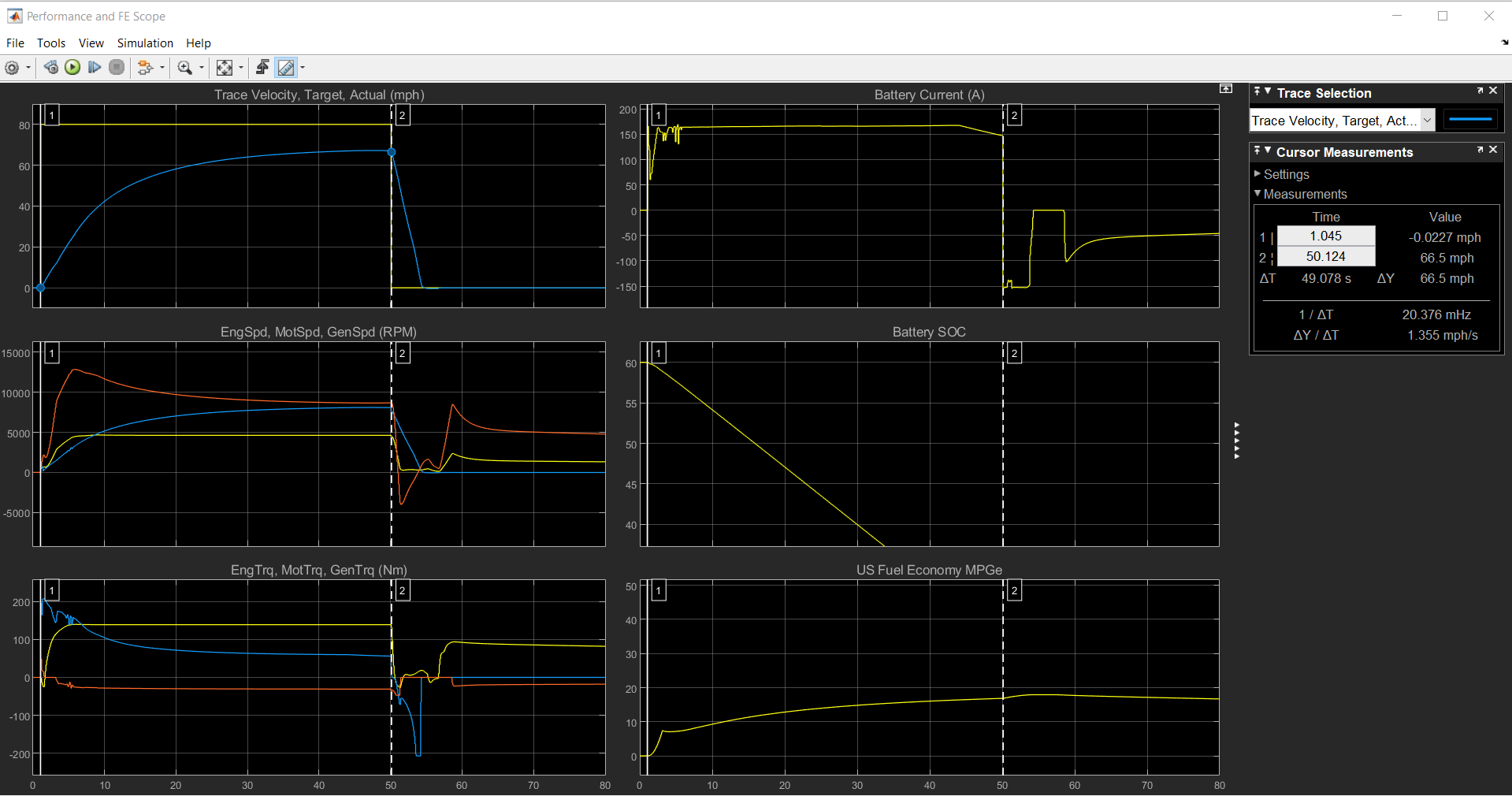
Task: Toggle the Cursor Measurements ruler button
Action: pos(286,68)
